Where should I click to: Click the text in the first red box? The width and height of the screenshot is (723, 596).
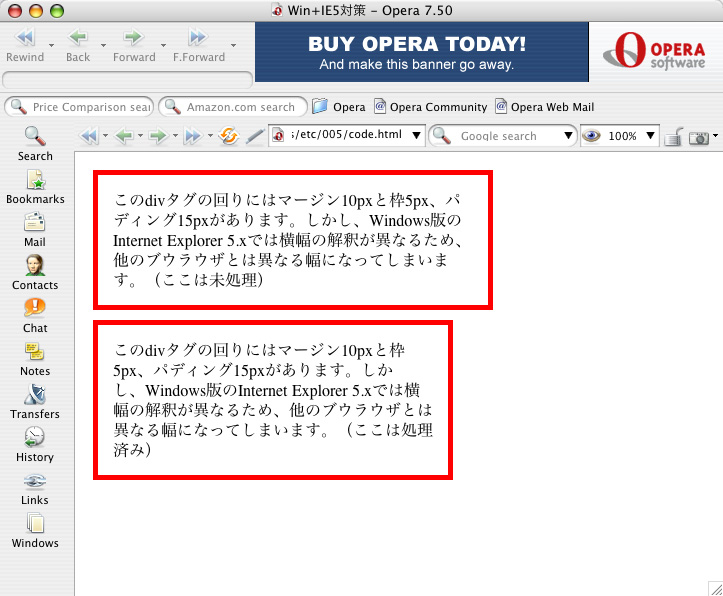288,240
